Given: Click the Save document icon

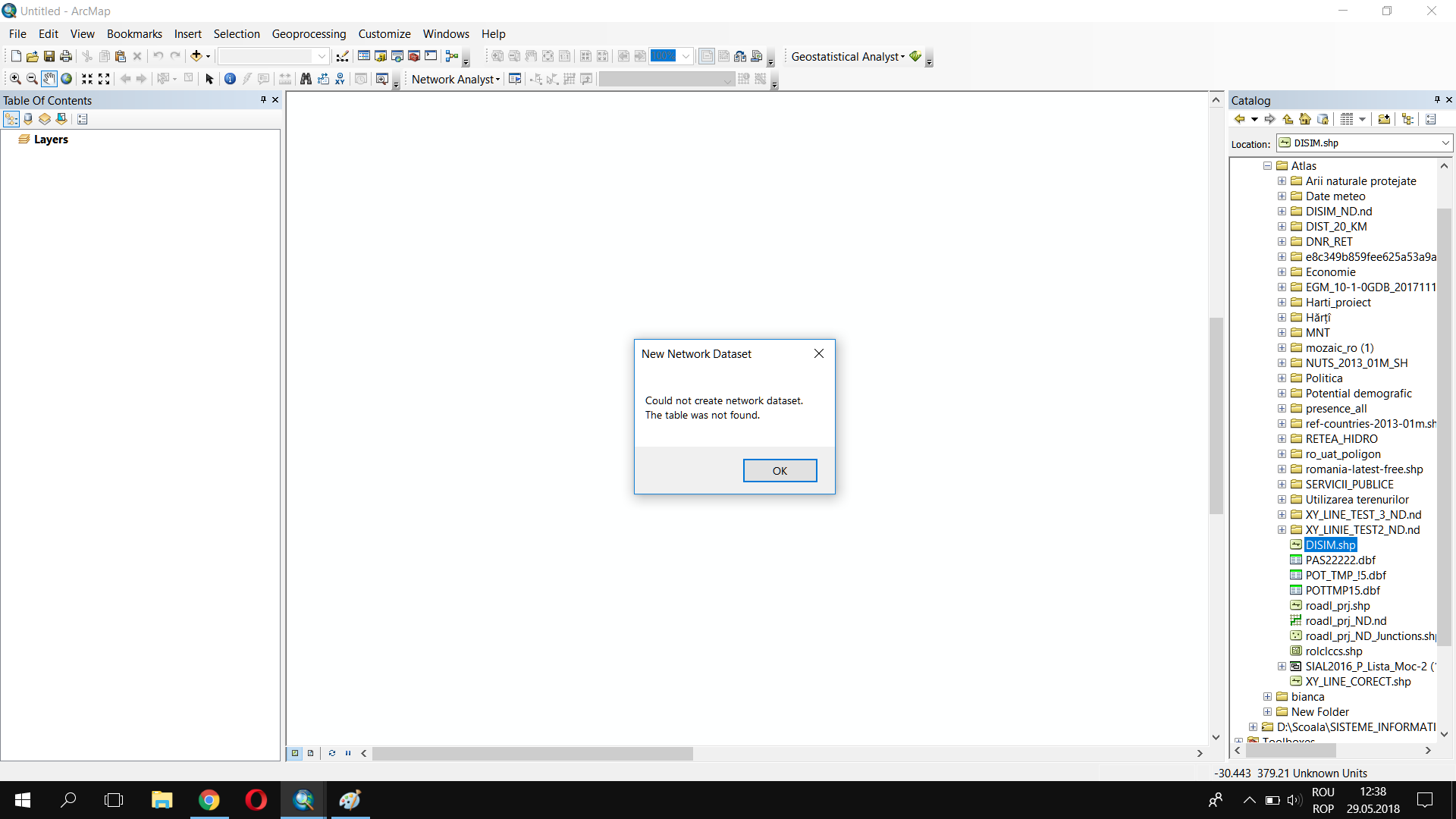Looking at the screenshot, I should pyautogui.click(x=49, y=56).
